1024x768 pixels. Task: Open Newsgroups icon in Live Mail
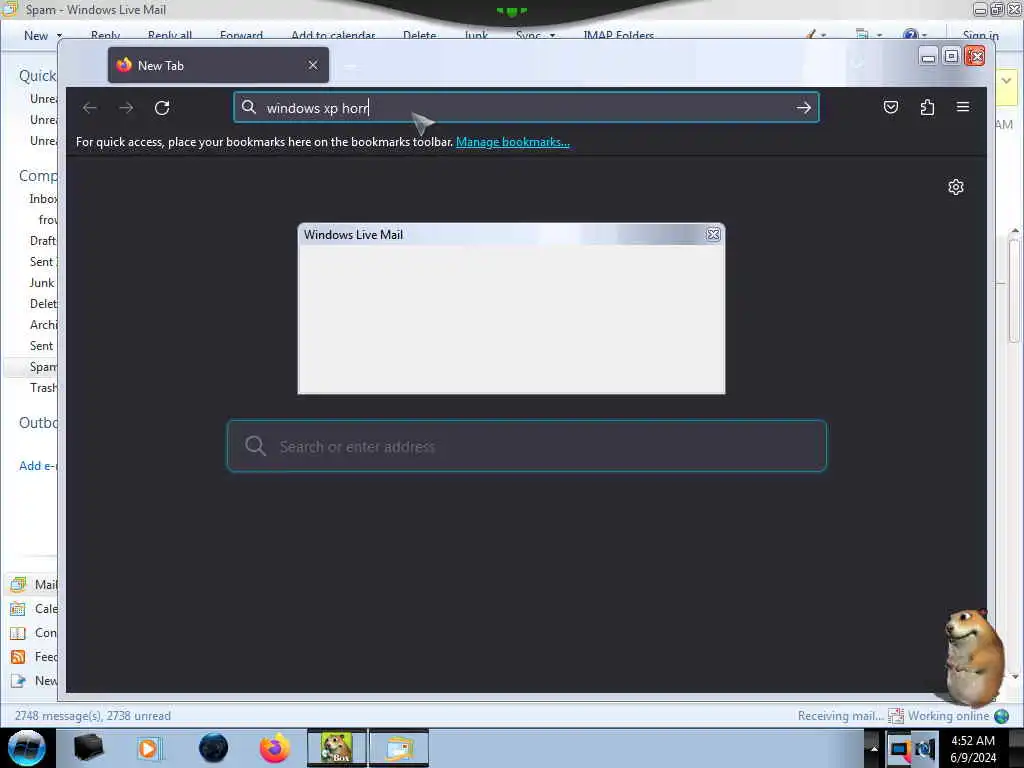[18, 680]
